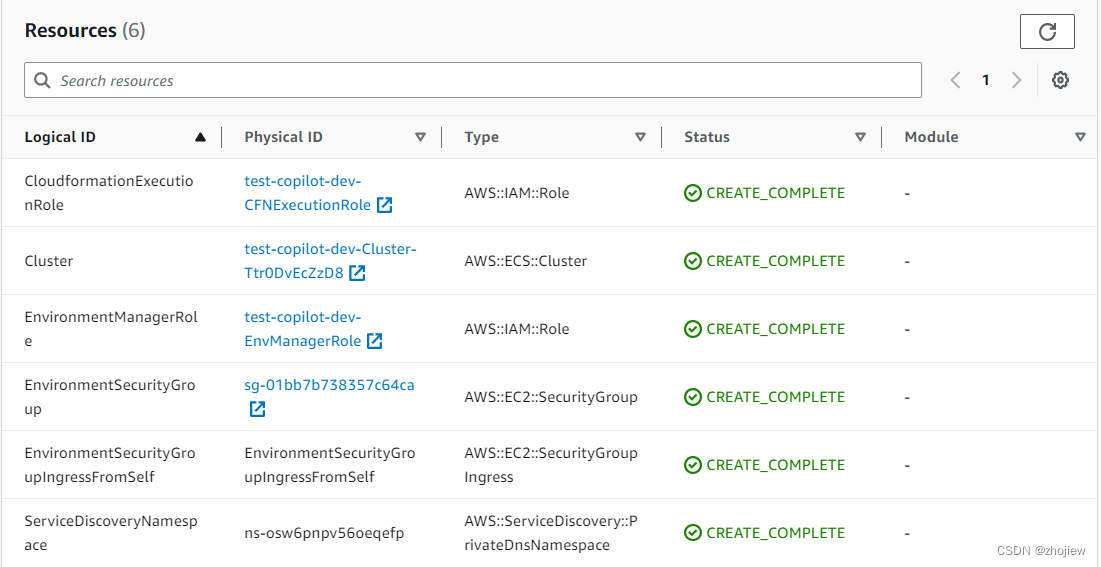The image size is (1101, 567).
Task: Sort the Type column
Action: click(640, 137)
